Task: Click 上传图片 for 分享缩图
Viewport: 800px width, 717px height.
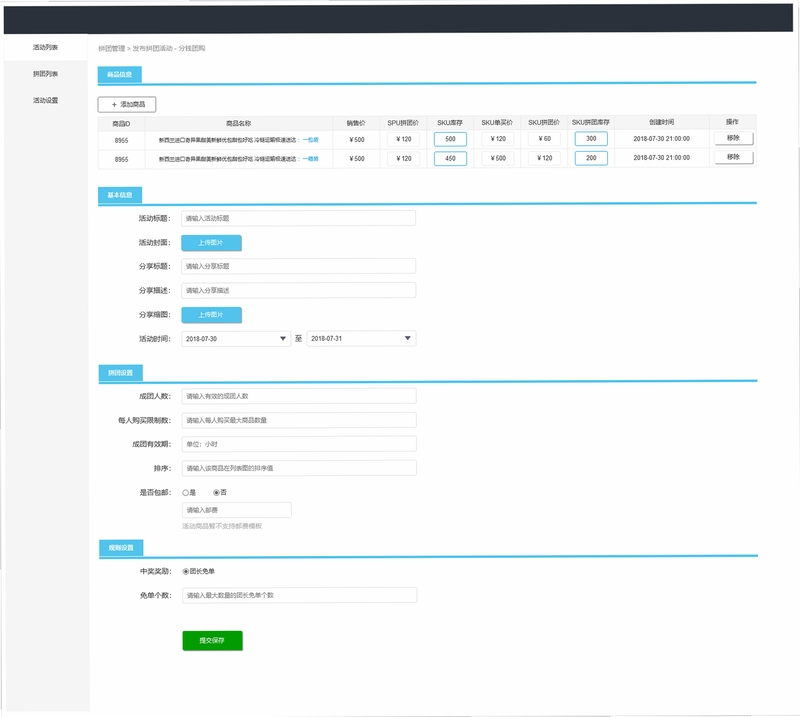Action: point(211,315)
